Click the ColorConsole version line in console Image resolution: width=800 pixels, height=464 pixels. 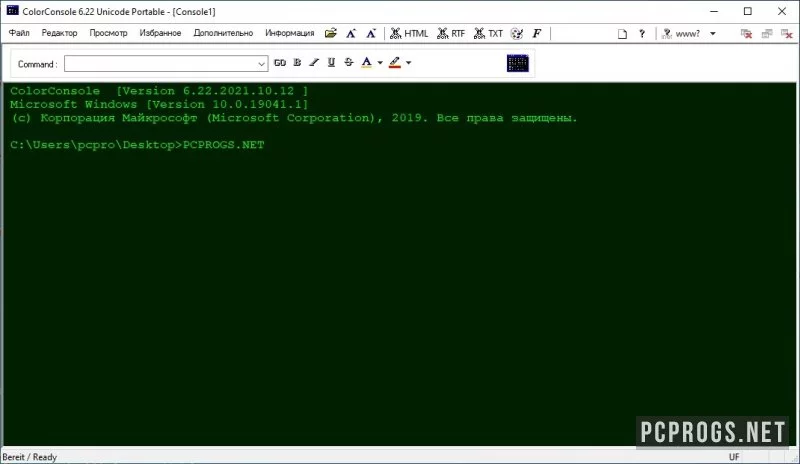[x=159, y=91]
